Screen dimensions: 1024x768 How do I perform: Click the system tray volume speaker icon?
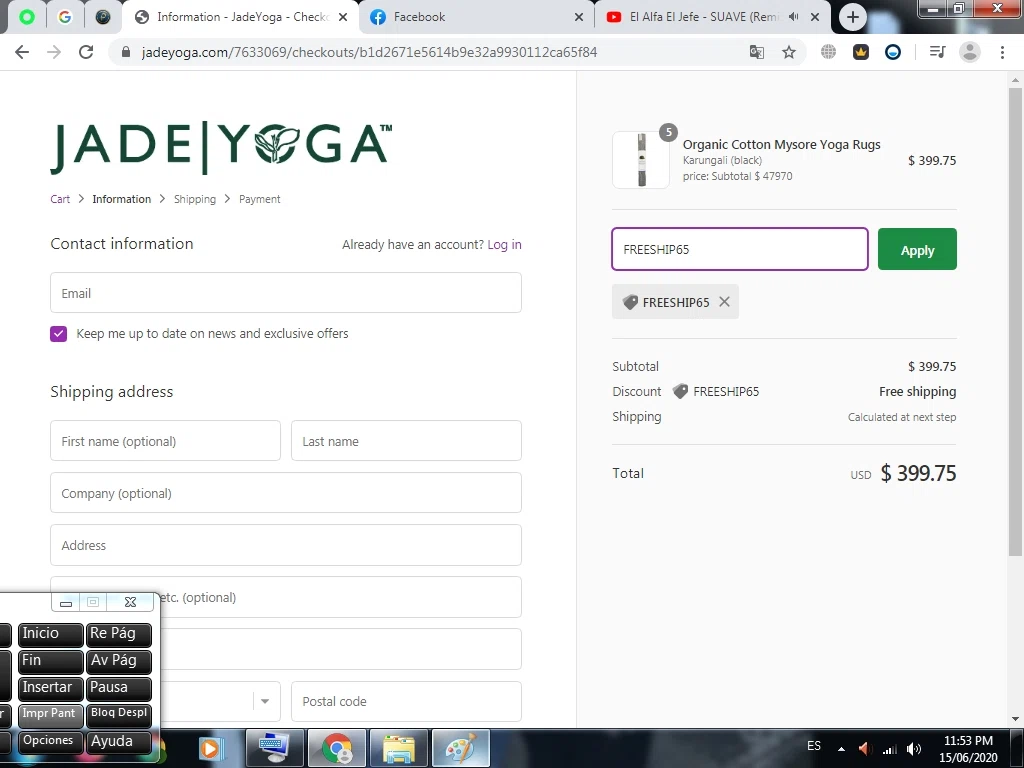click(914, 749)
